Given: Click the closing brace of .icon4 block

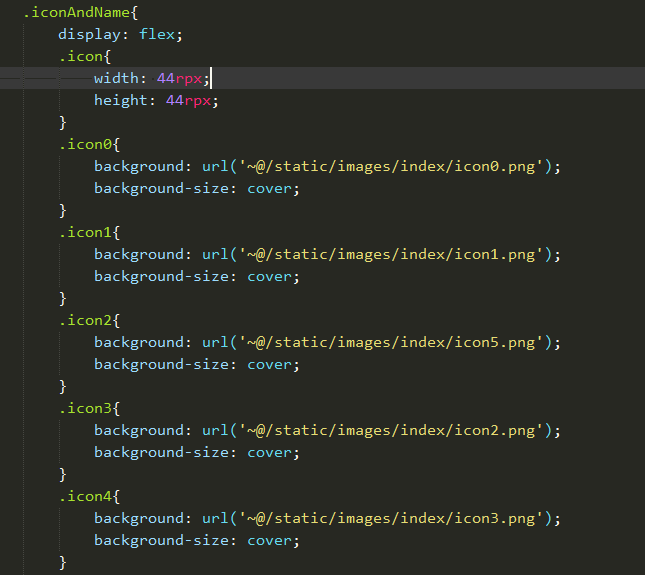Looking at the screenshot, I should tap(63, 563).
